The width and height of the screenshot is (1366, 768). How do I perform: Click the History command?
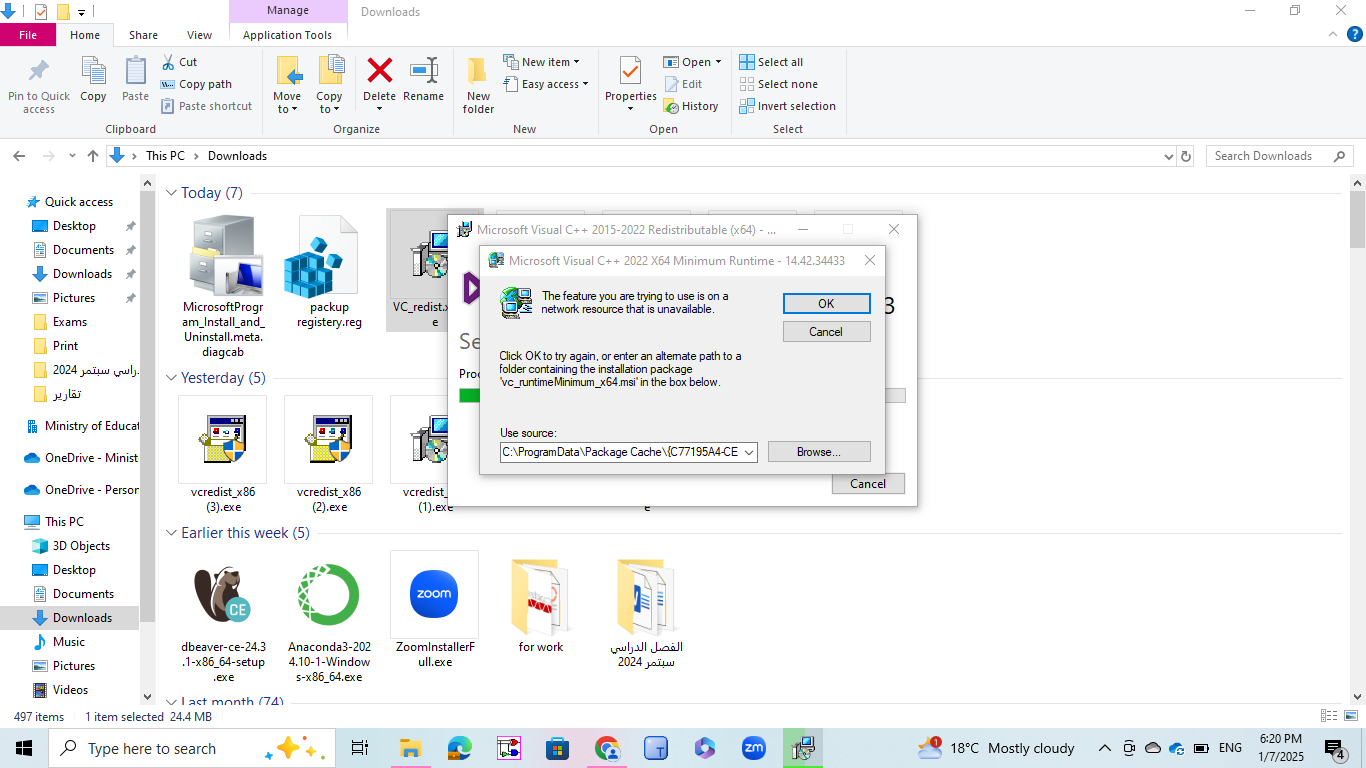tap(691, 106)
